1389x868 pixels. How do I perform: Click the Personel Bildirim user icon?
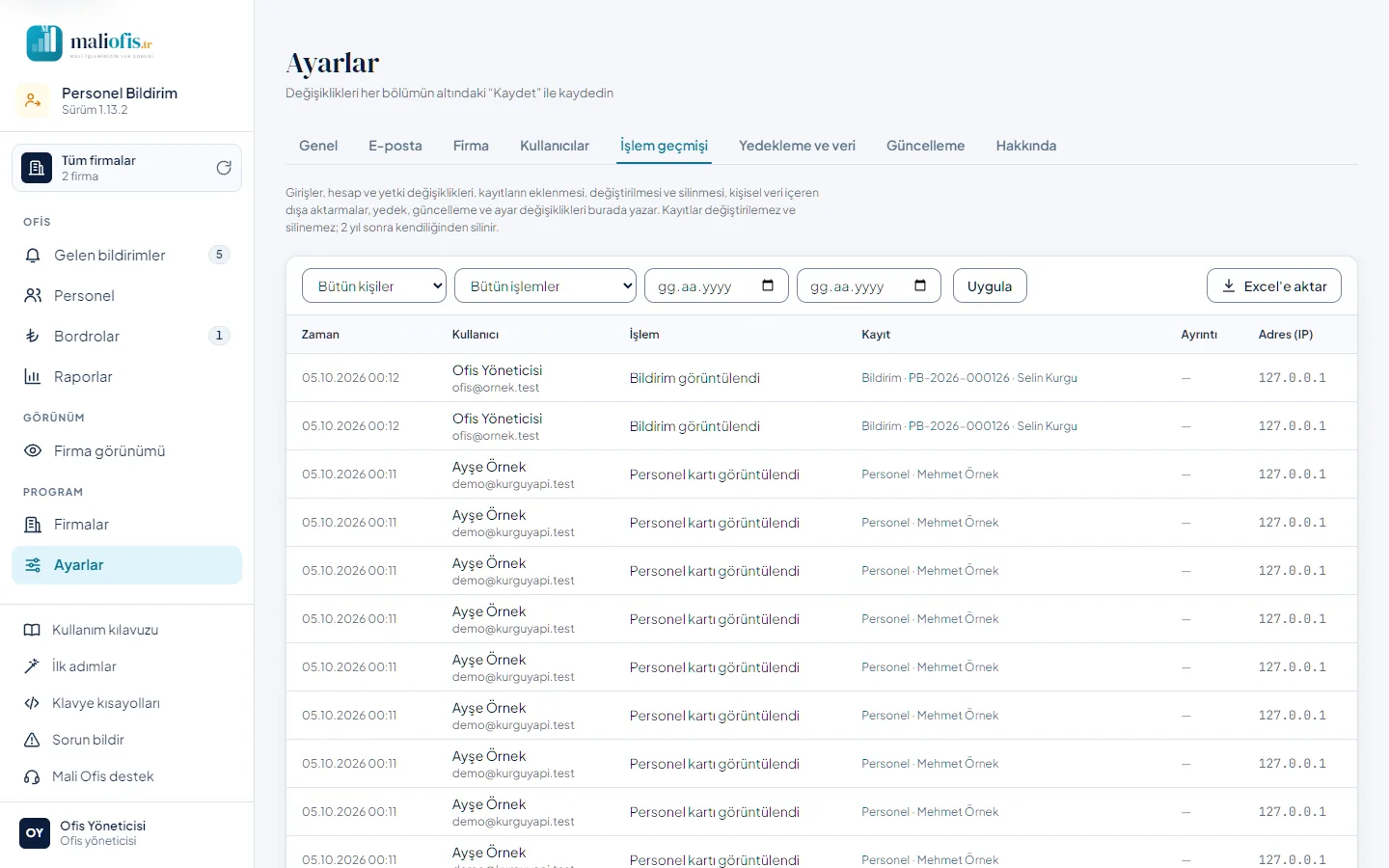[33, 100]
